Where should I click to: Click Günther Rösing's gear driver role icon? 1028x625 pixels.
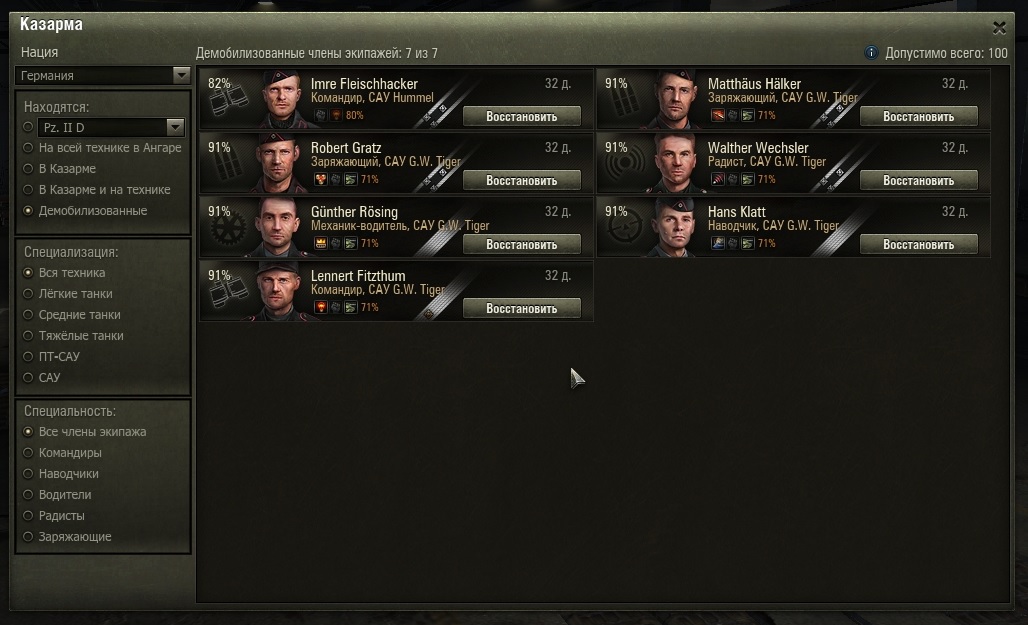228,230
